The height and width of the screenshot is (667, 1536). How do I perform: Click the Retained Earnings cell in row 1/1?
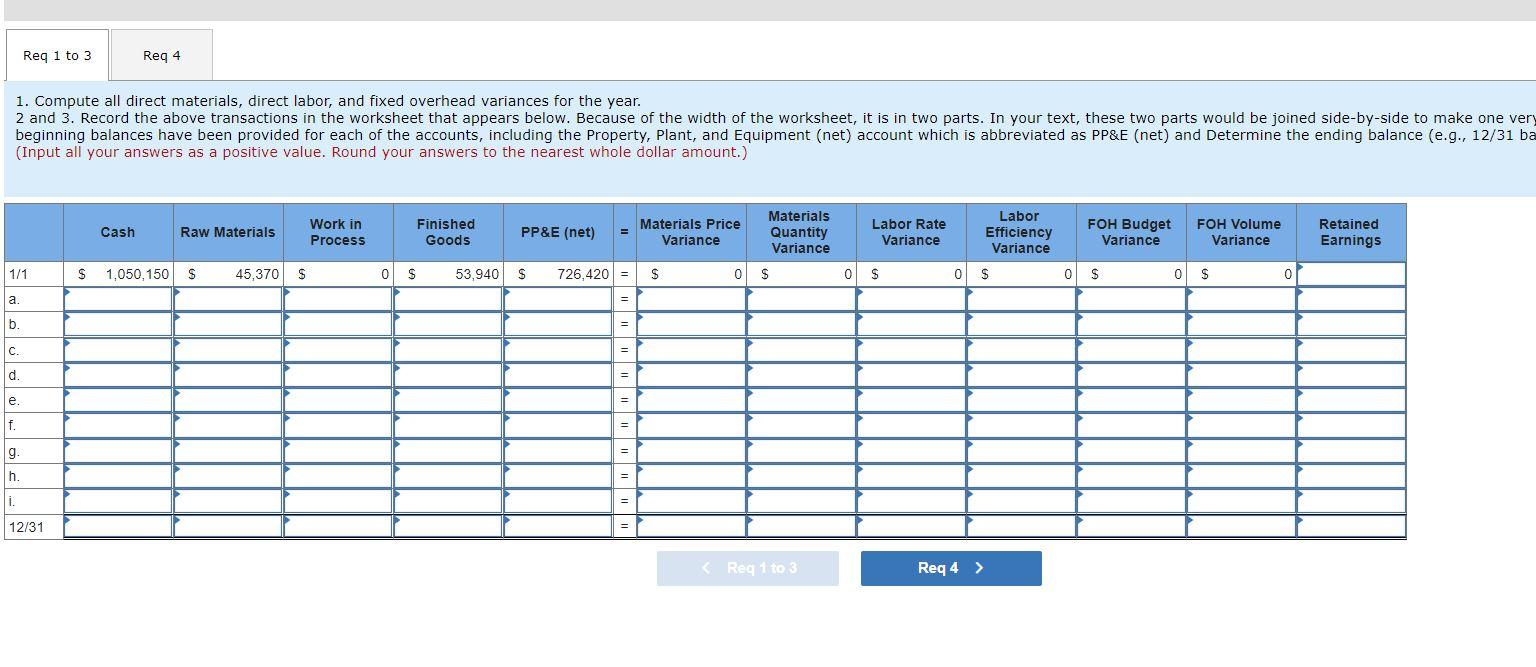pos(1351,274)
